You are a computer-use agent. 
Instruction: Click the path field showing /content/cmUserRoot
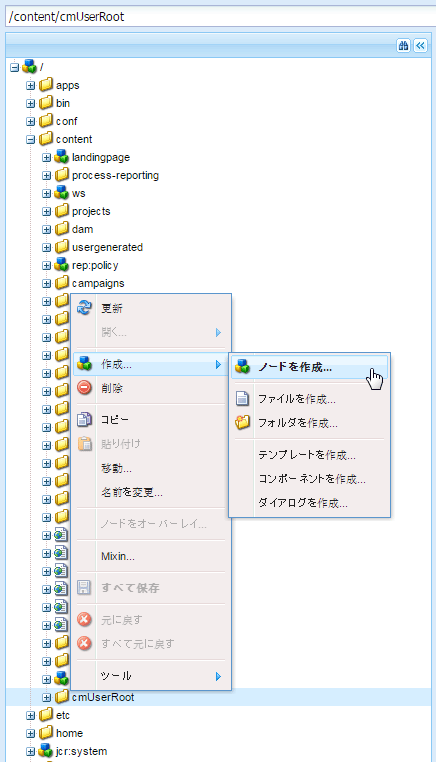220,17
